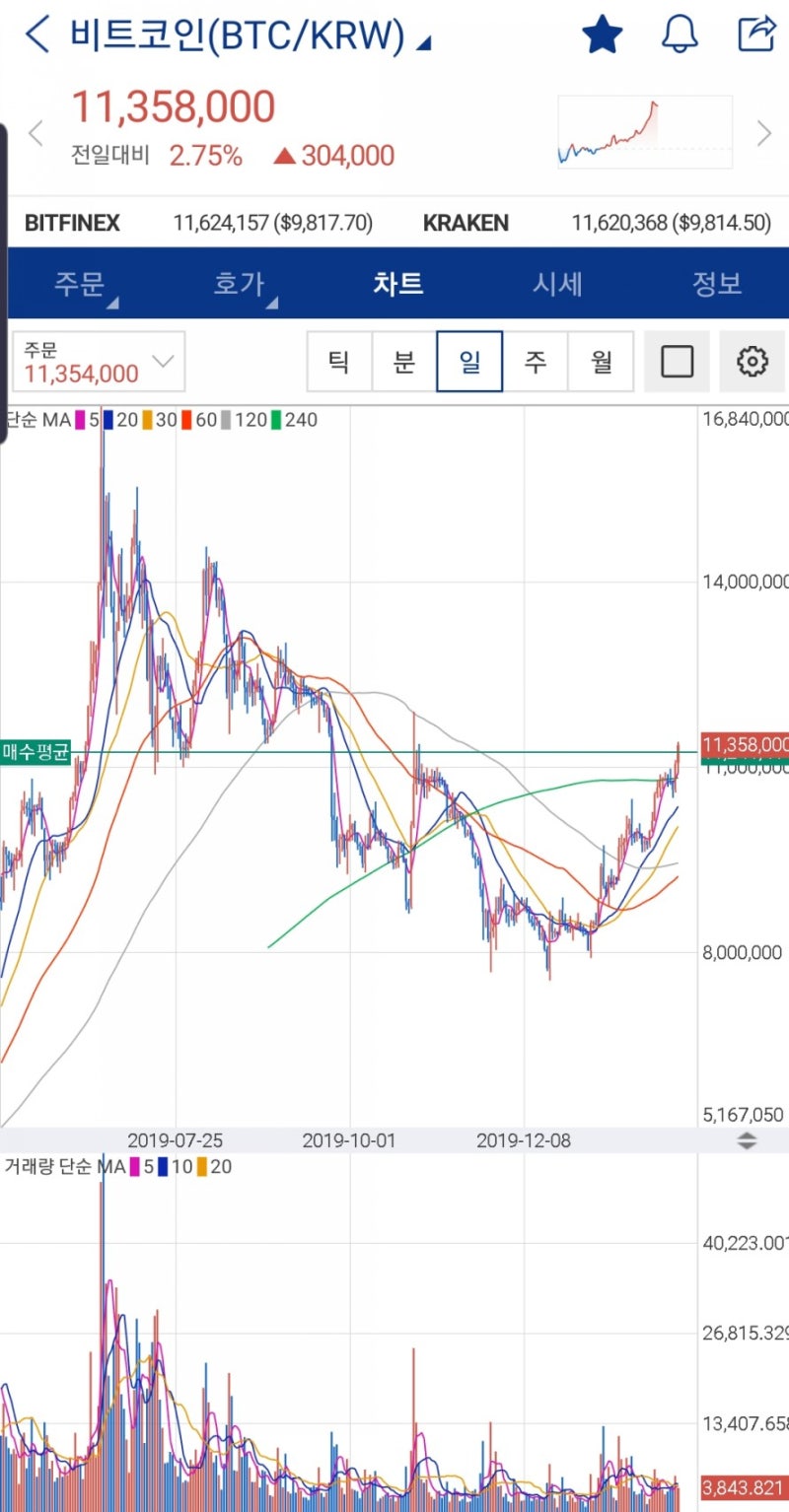The image size is (789, 1512).
Task: Switch to the 호가 tab
Action: 240,284
